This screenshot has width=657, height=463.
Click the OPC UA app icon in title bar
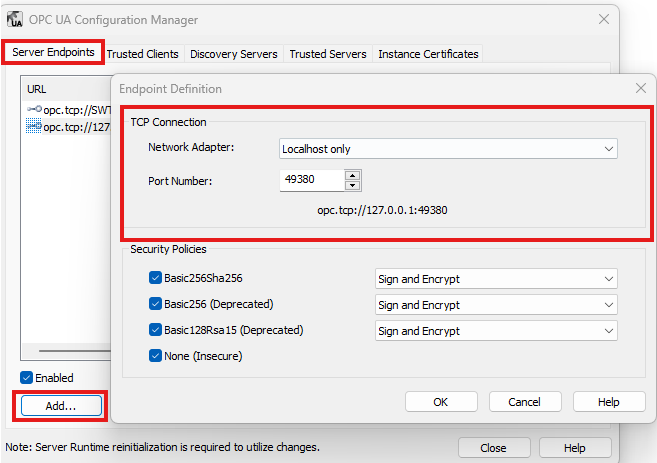click(16, 19)
